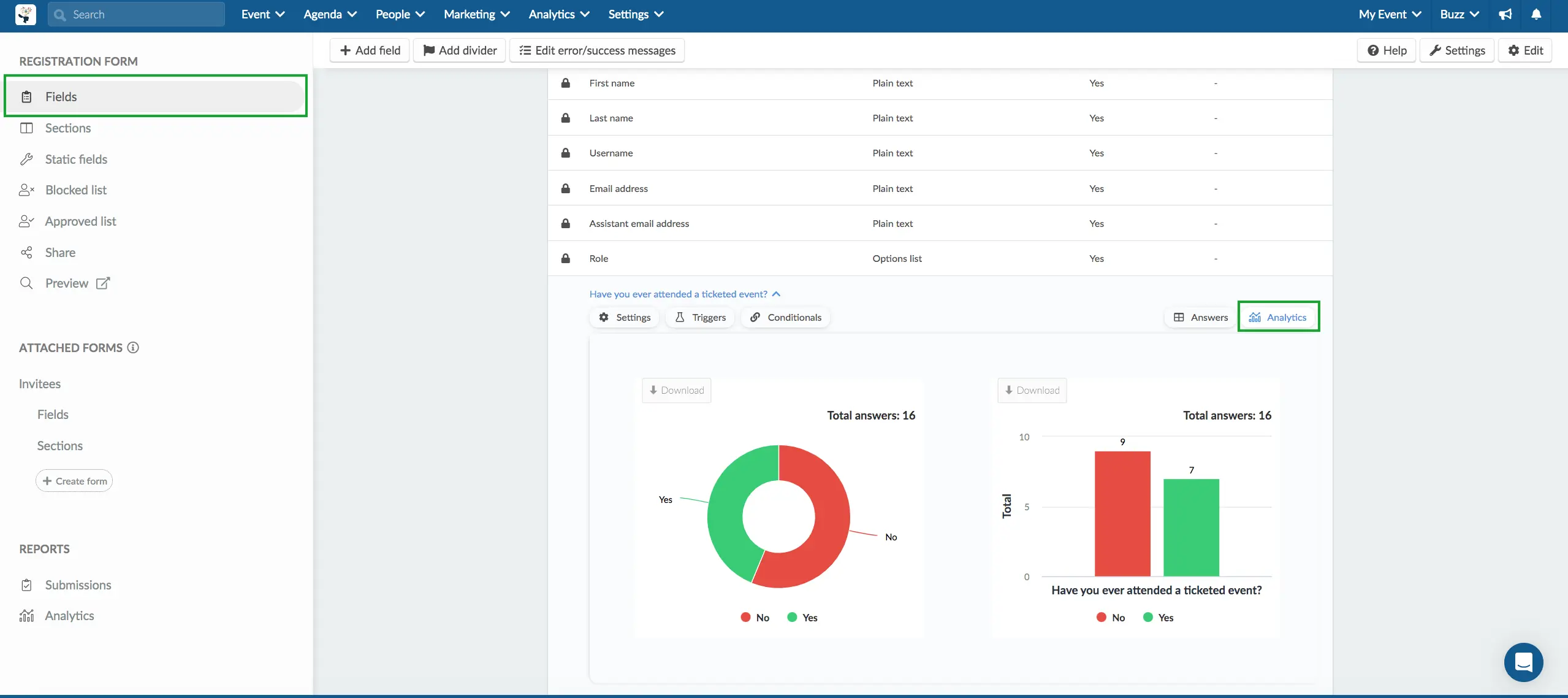Click the Add field button

(x=370, y=50)
